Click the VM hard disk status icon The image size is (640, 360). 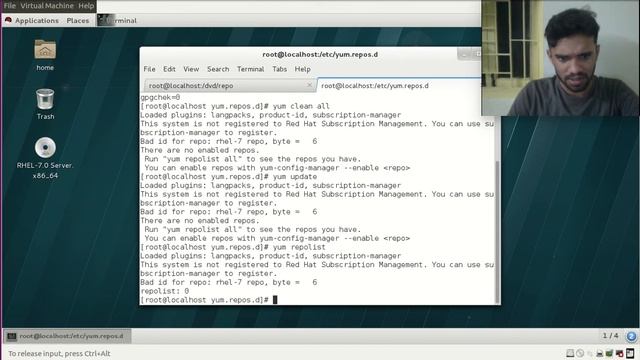pos(570,353)
